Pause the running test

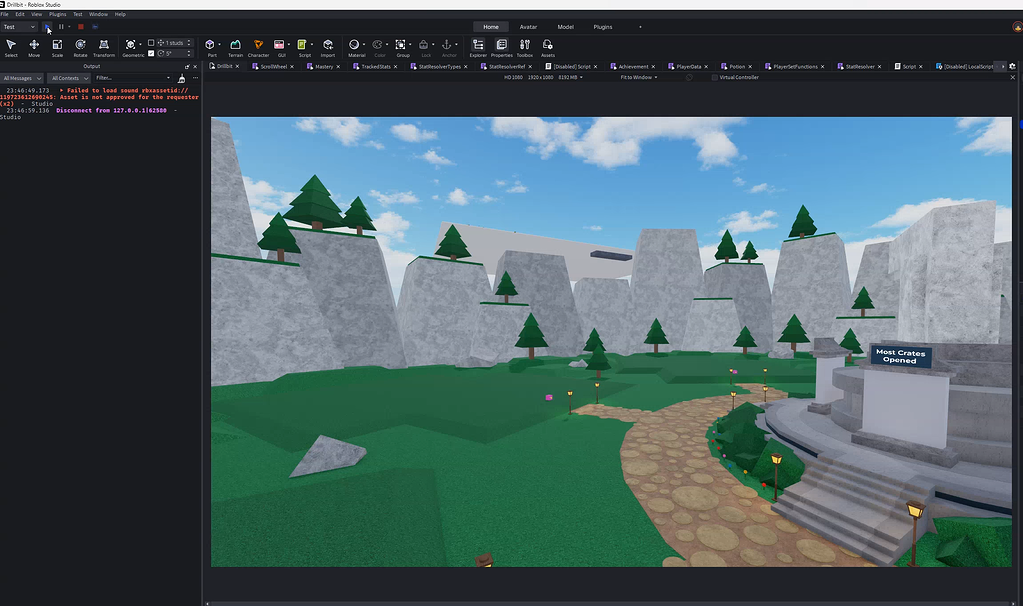[x=61, y=27]
